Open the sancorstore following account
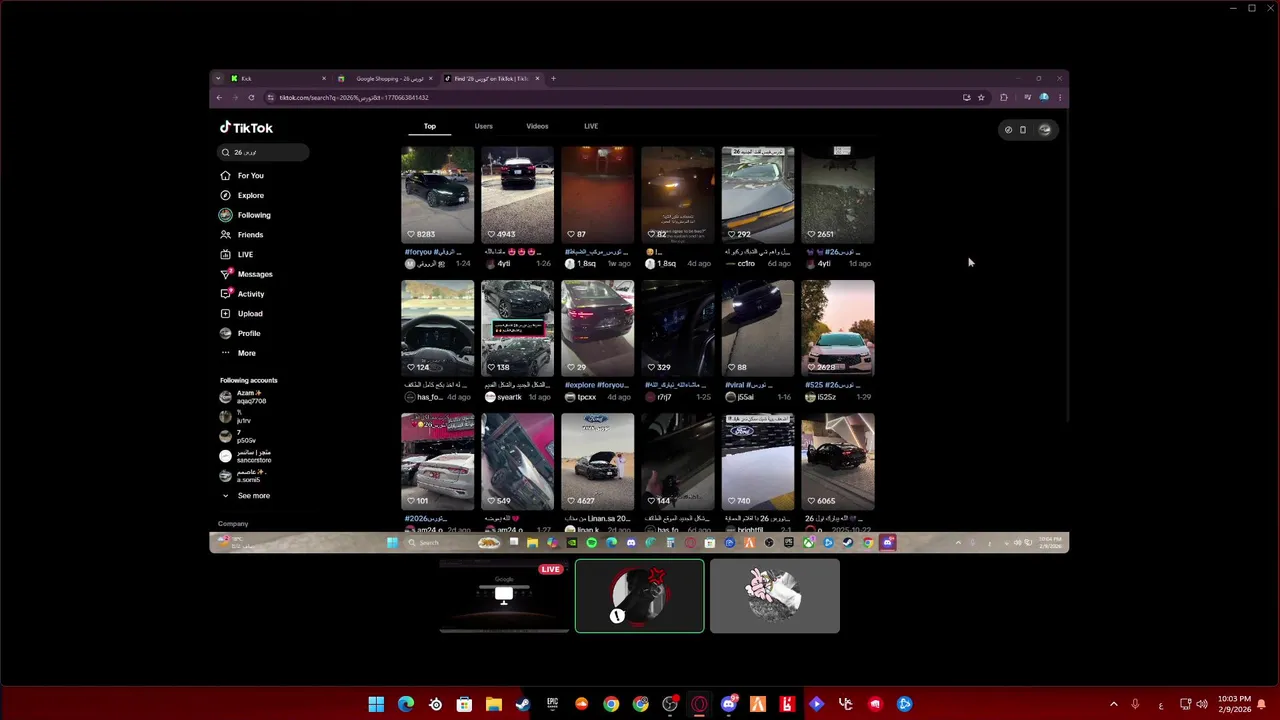This screenshot has height=720, width=1280. pyautogui.click(x=246, y=456)
